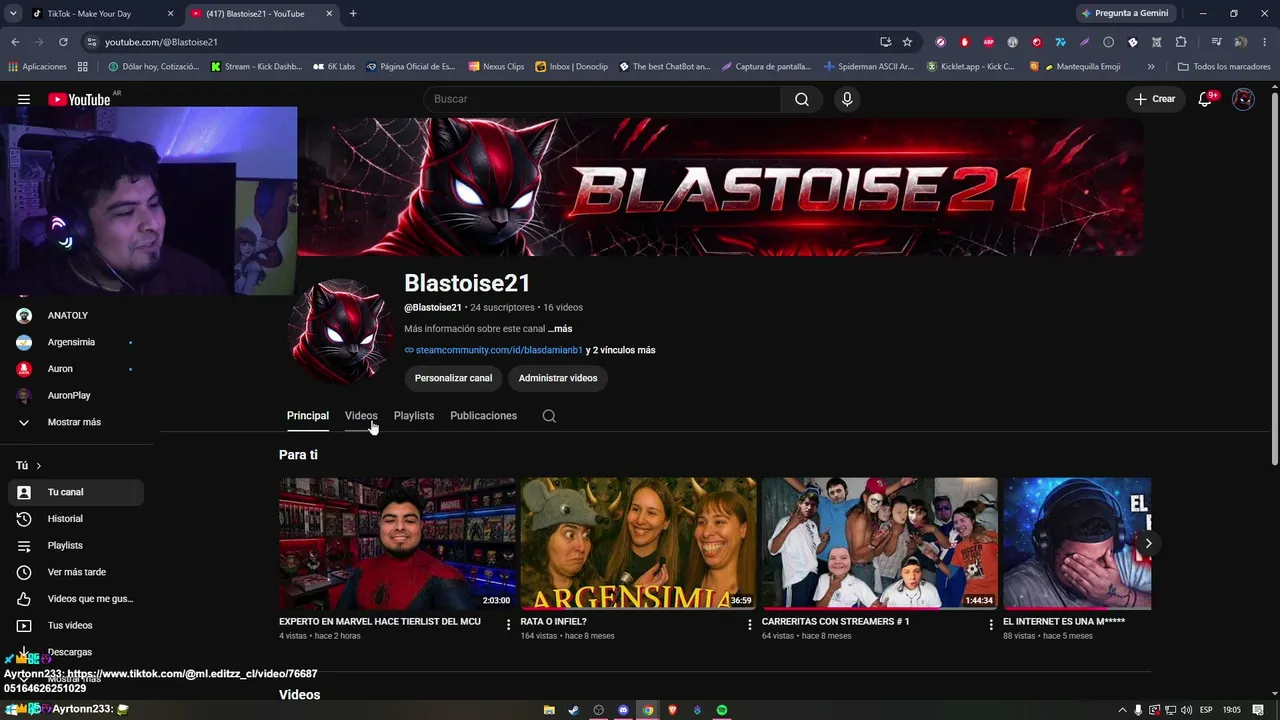Open the Stream - Kick Dashboard bookmark
The height and width of the screenshot is (720, 1280).
[x=255, y=67]
